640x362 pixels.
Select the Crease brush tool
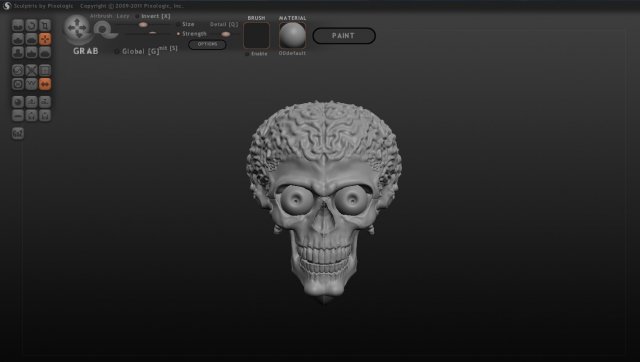tap(18, 25)
